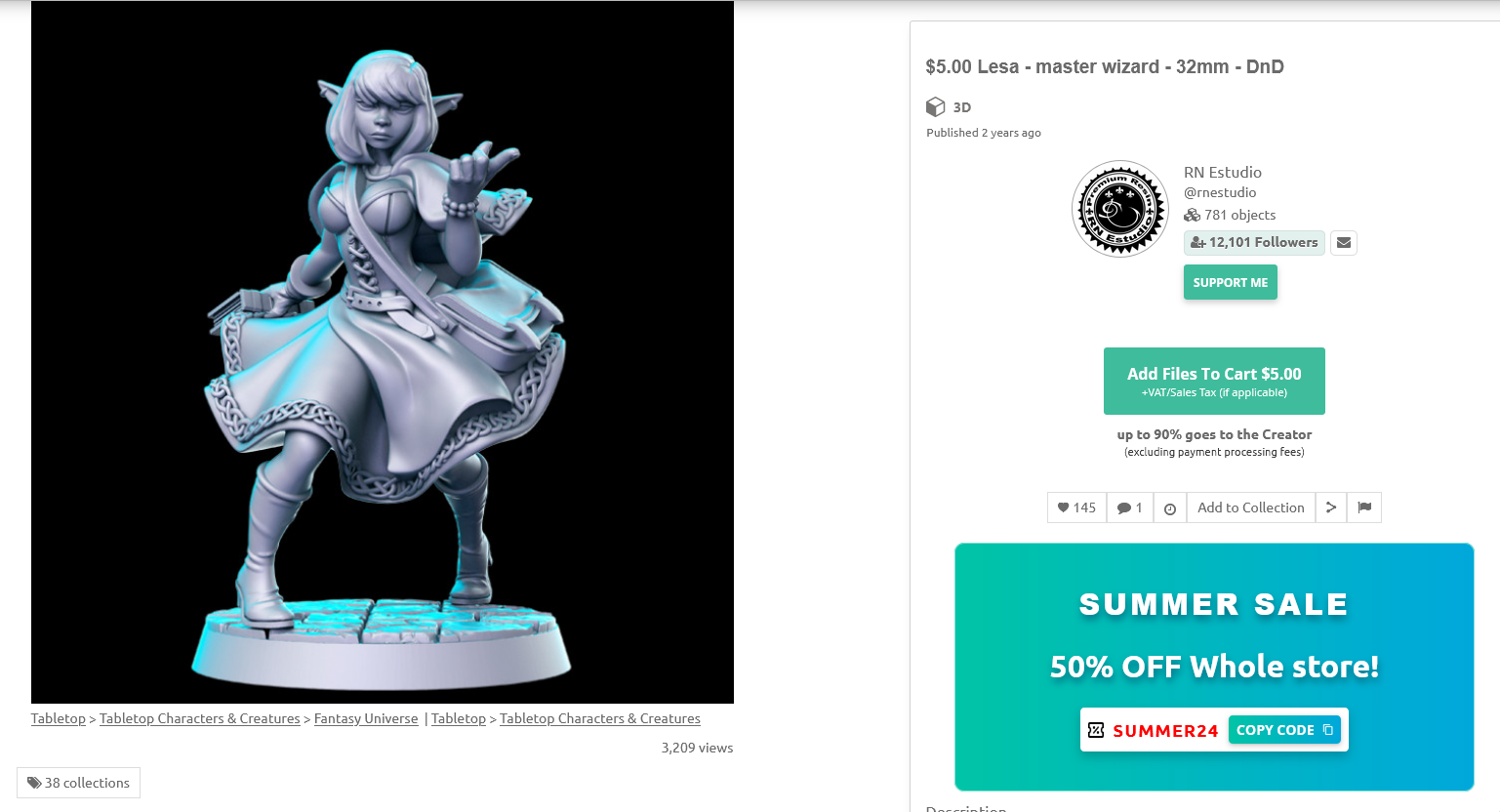
Task: Follow creator via 12,101 Followers button
Action: coord(1253,243)
